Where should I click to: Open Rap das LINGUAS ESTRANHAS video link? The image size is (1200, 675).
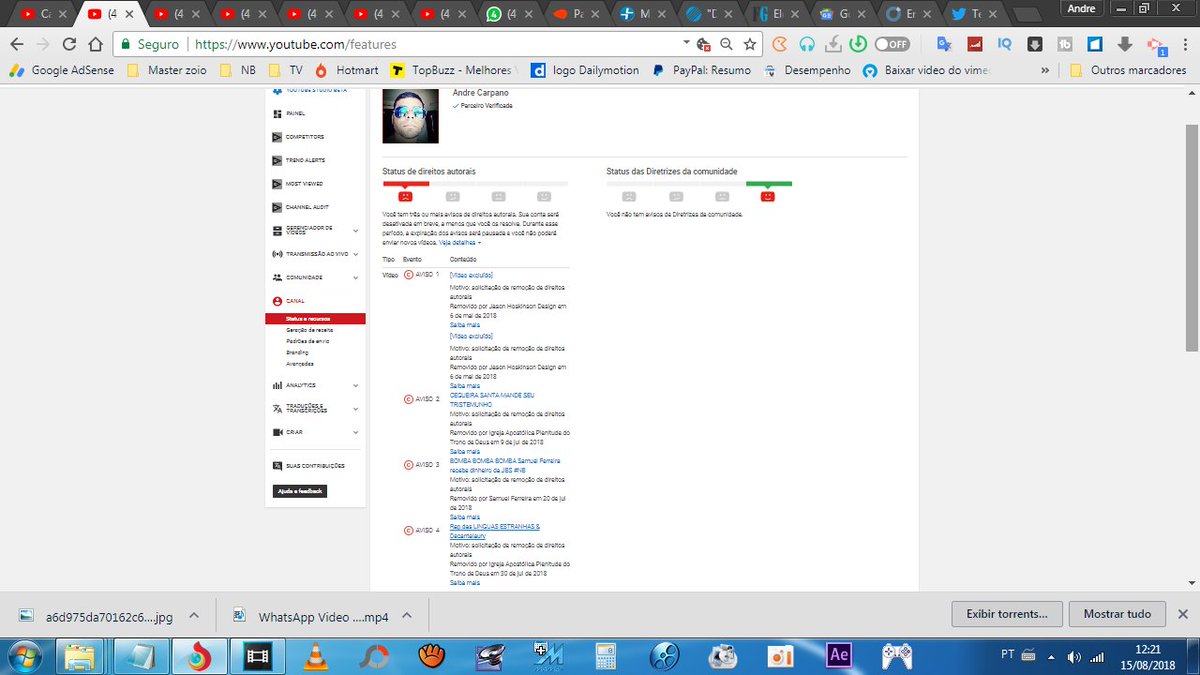pyautogui.click(x=495, y=530)
